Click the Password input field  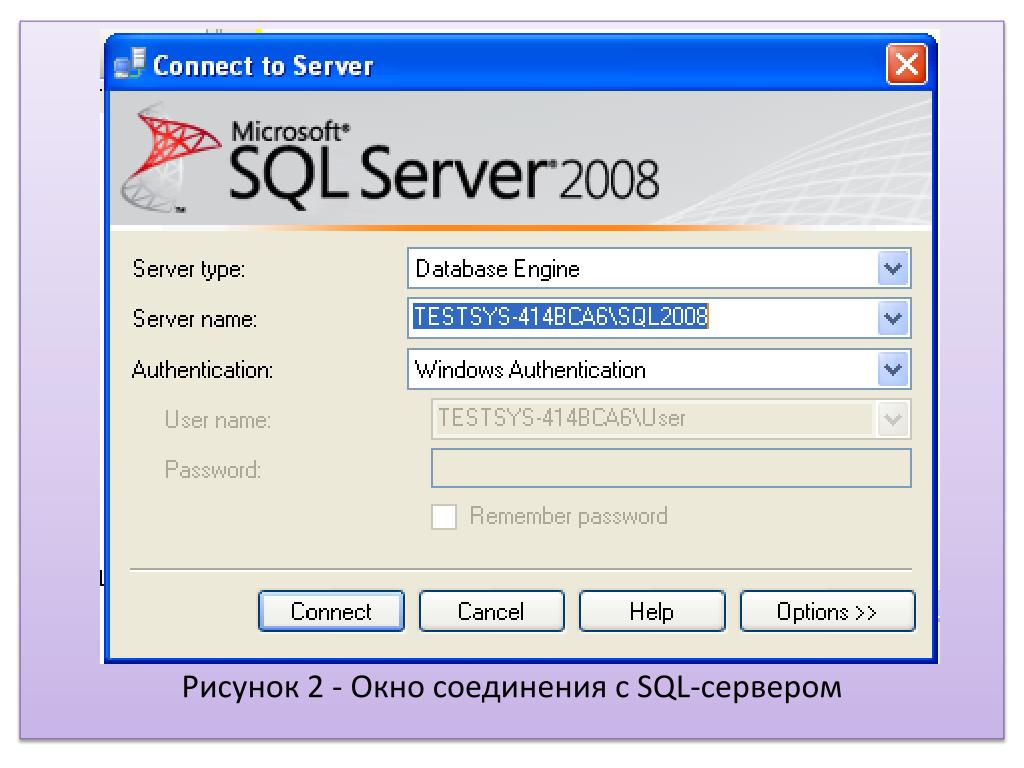[x=671, y=468]
